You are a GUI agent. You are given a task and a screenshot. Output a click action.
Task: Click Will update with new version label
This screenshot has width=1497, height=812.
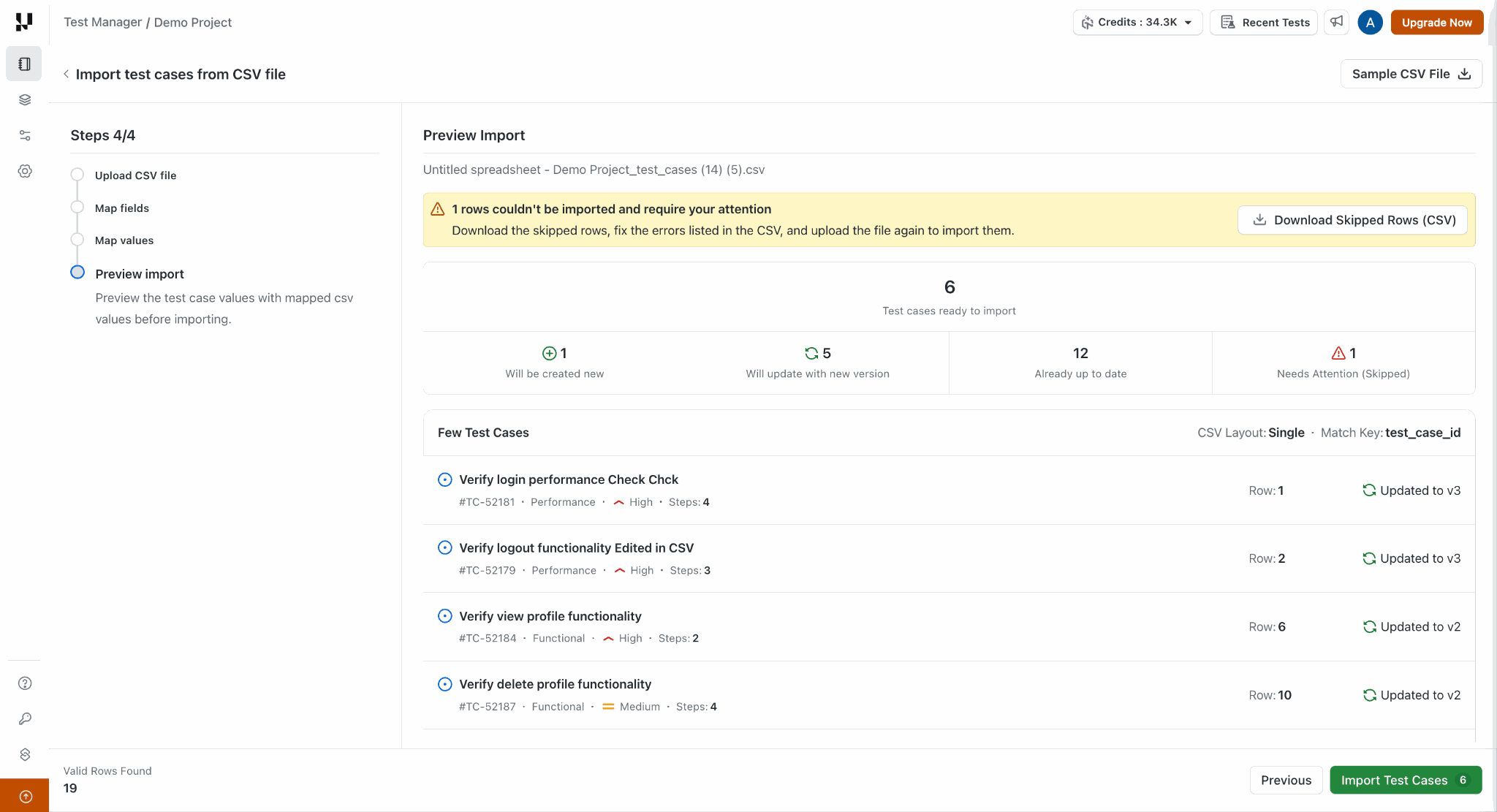(817, 374)
